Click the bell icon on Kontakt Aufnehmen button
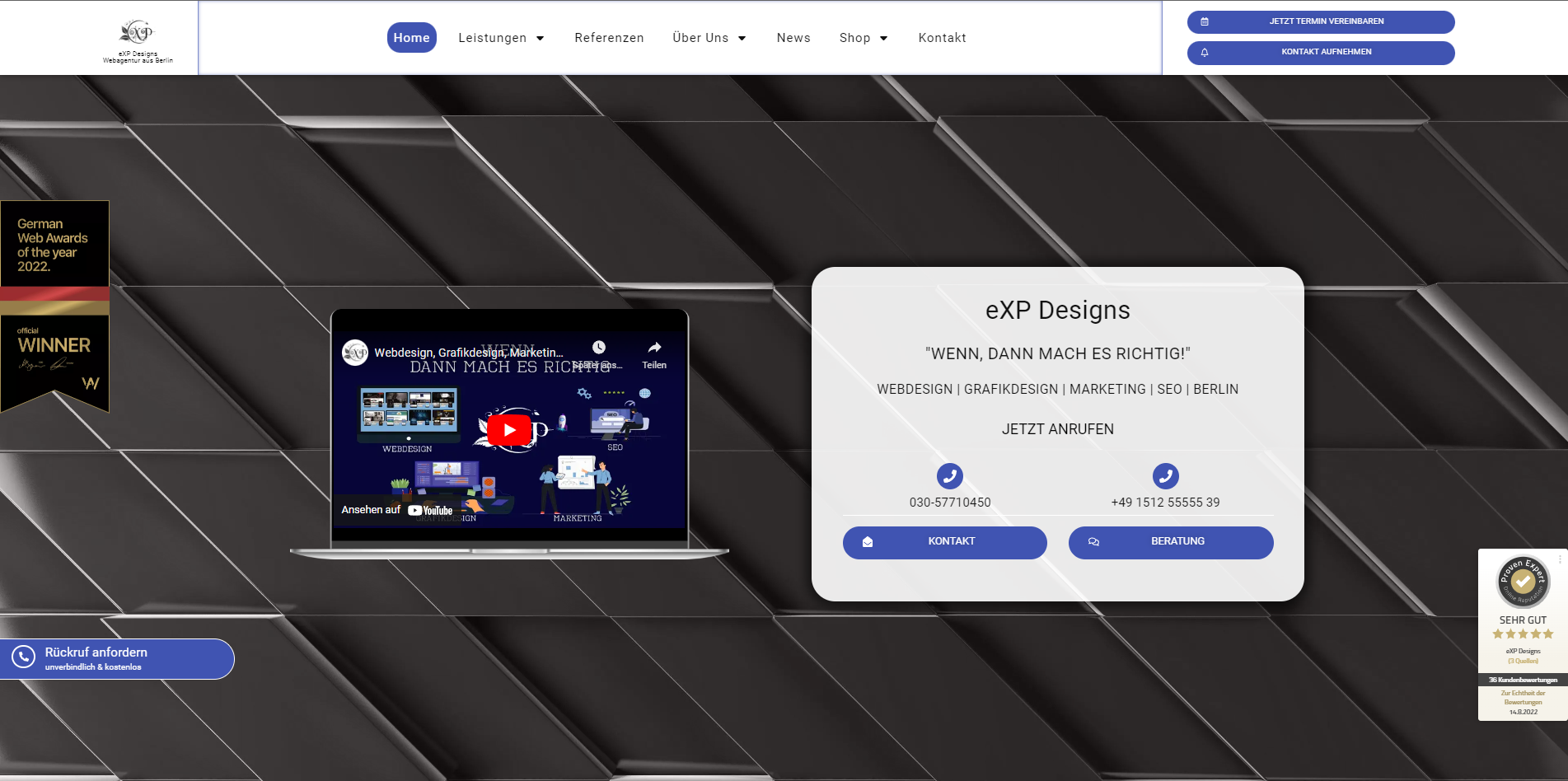This screenshot has height=781, width=1568. pos(1205,52)
